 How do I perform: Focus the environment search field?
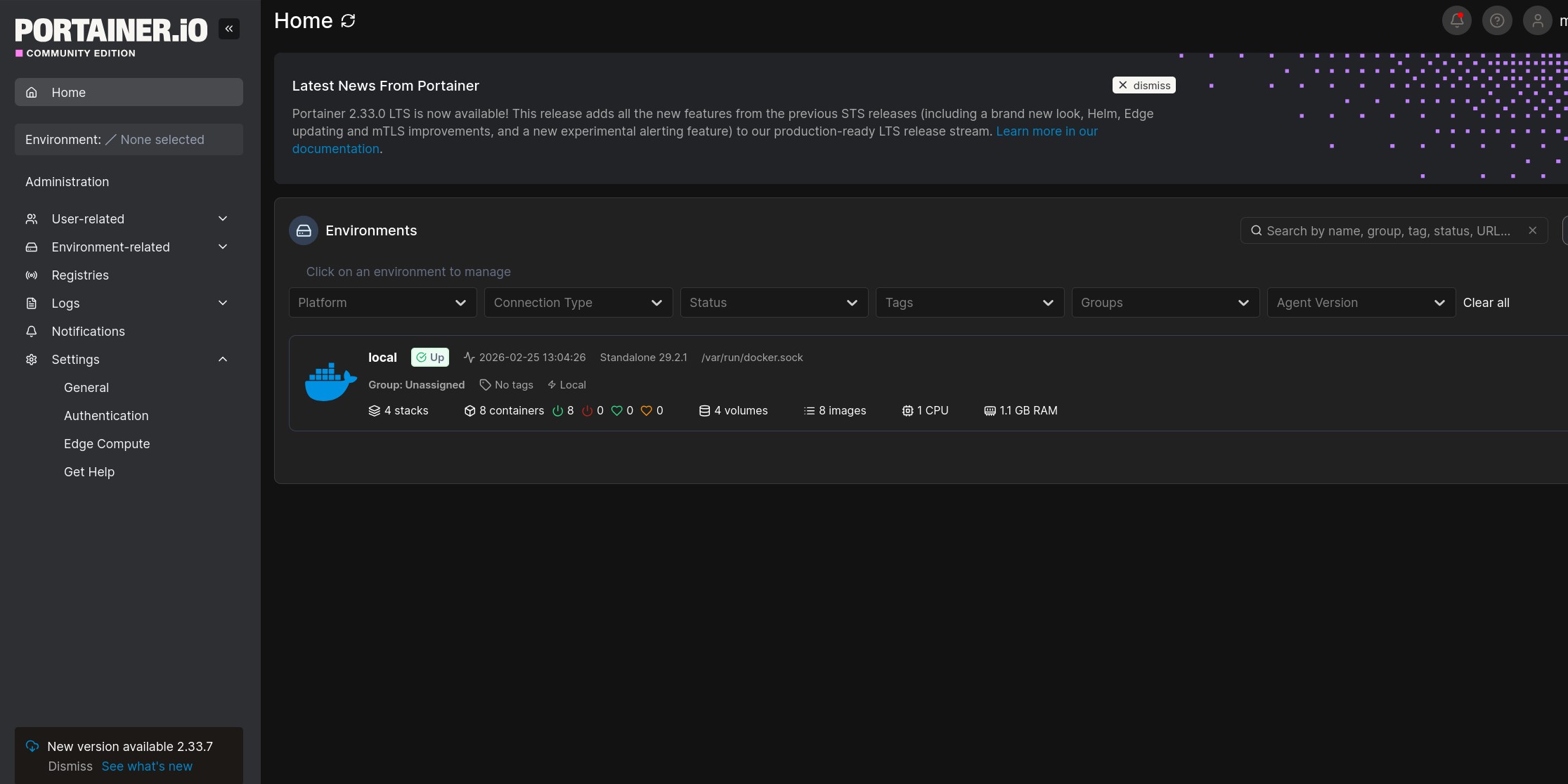[x=1388, y=230]
